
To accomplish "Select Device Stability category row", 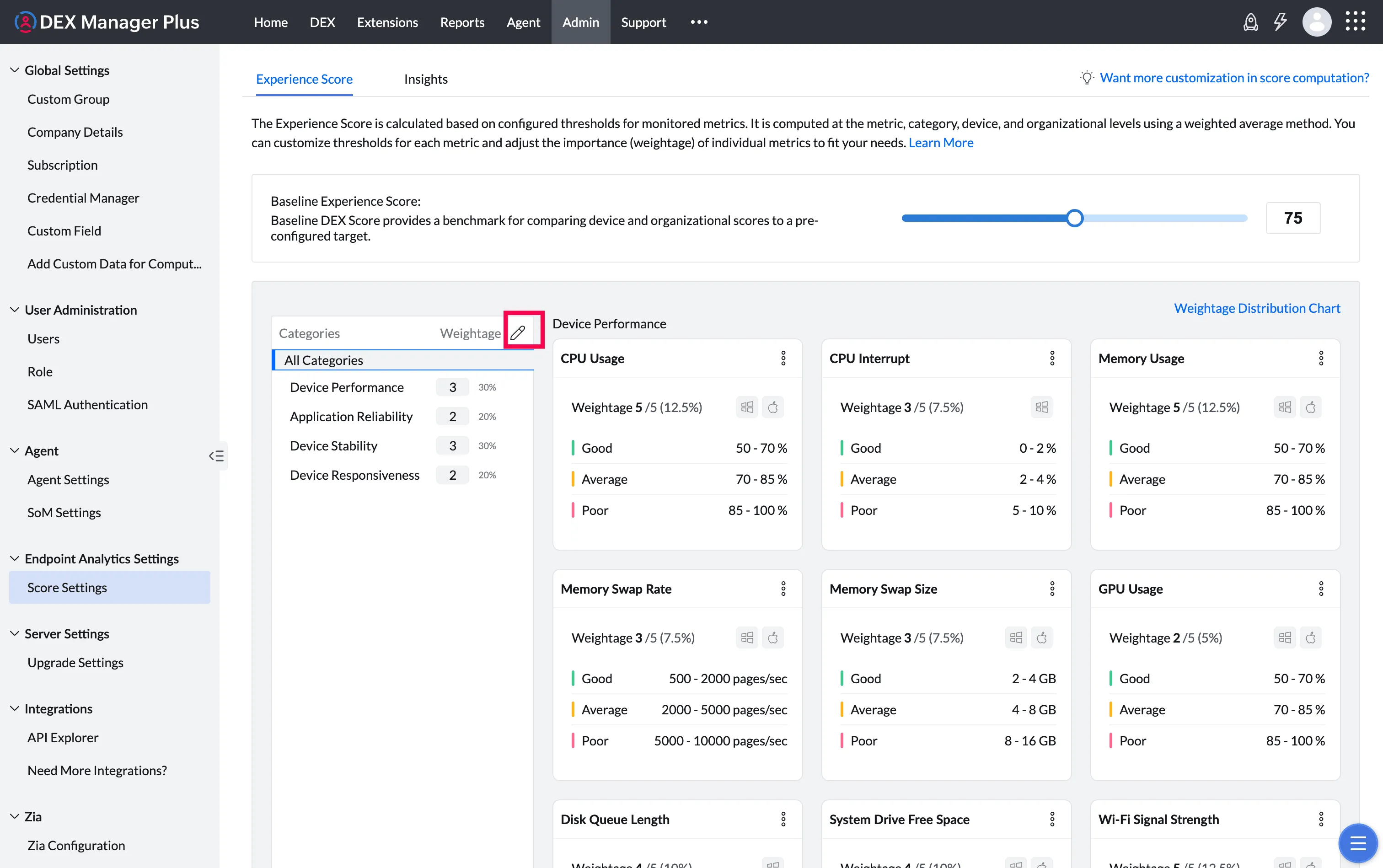I will click(402, 445).
